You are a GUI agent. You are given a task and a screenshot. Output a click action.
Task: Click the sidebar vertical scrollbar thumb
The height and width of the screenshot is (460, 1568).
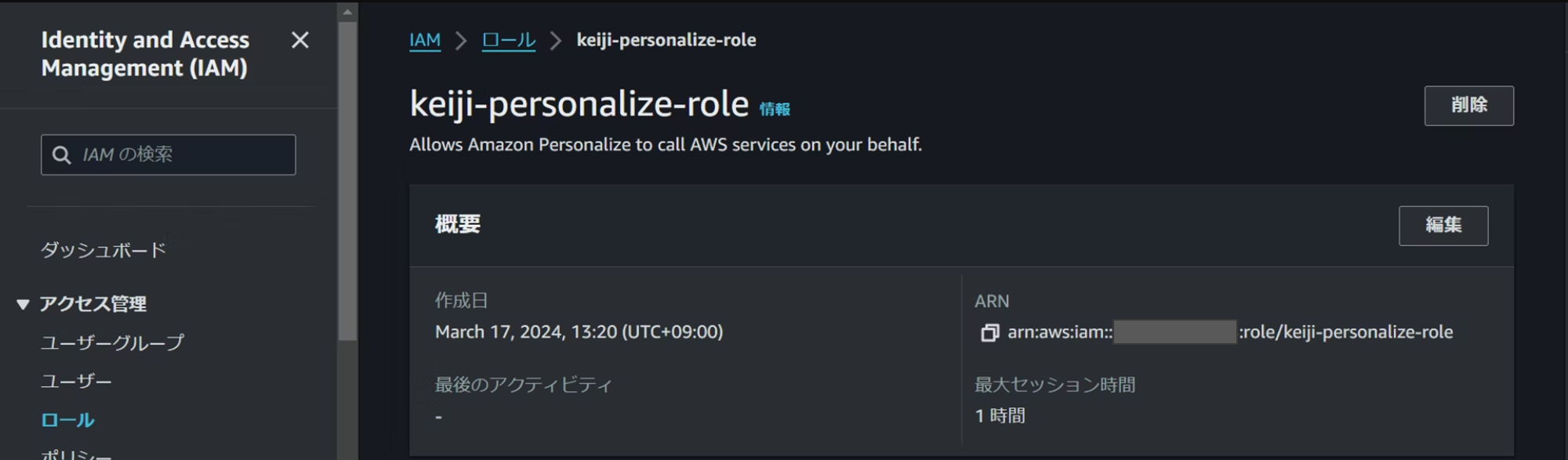(x=347, y=180)
